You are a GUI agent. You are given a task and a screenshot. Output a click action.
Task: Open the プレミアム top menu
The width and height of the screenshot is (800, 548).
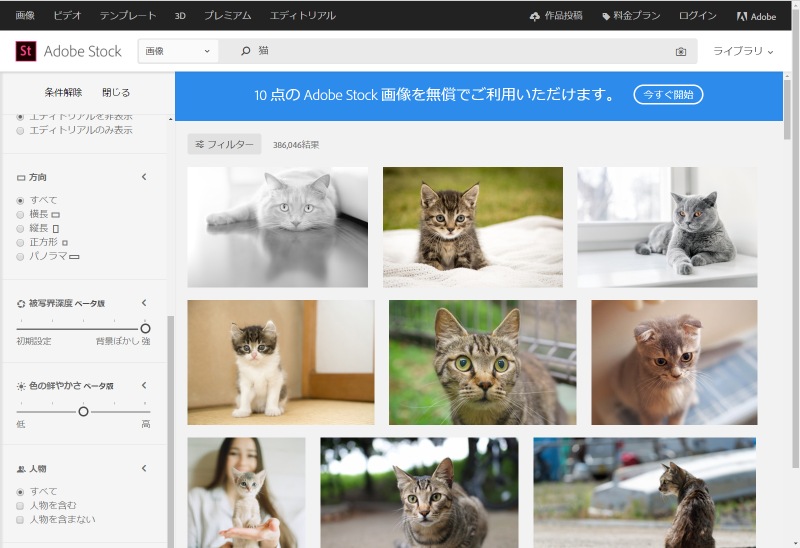[228, 16]
